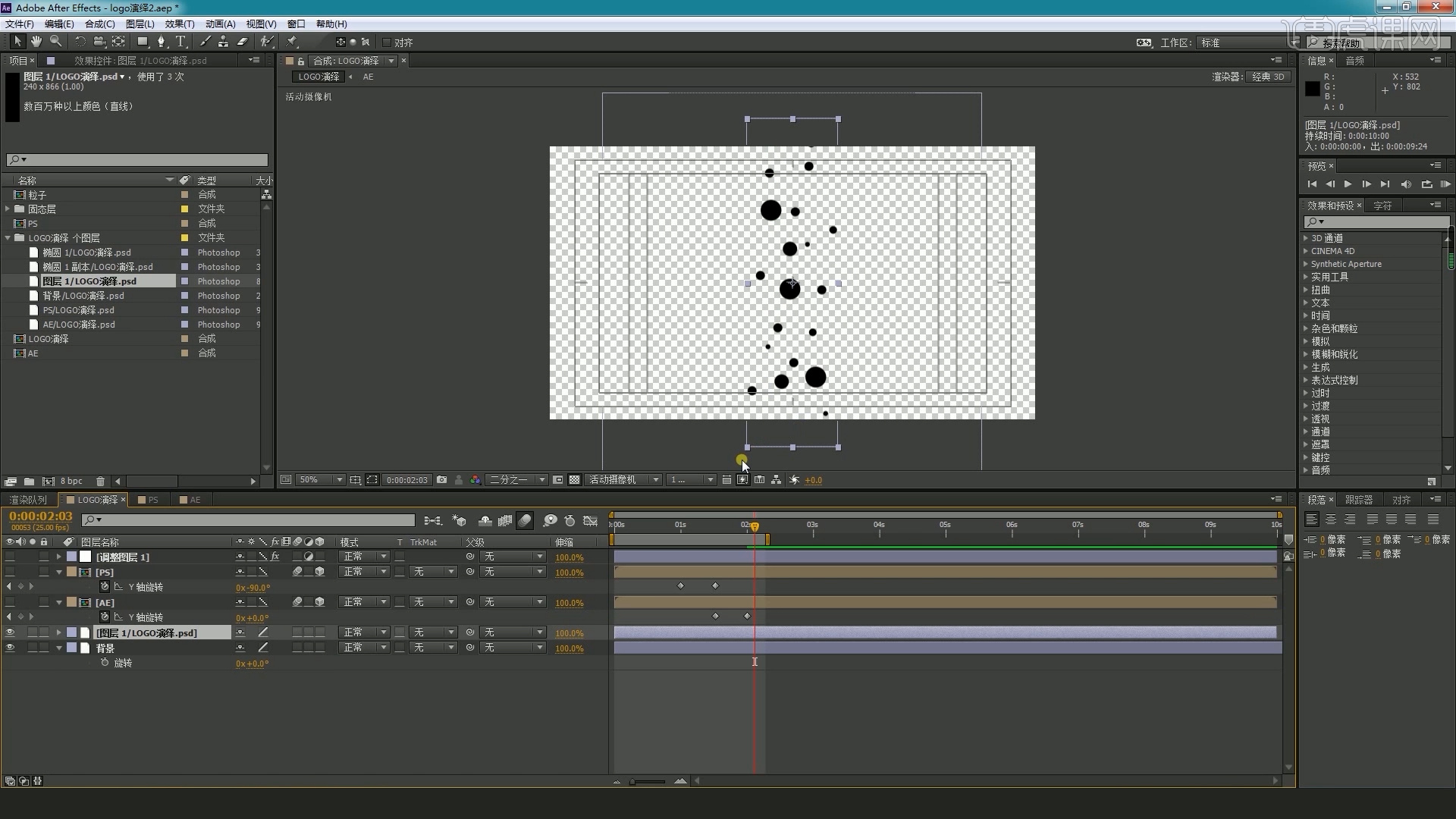The width and height of the screenshot is (1456, 819).
Task: Collapse the LOGO演绎 个图层 folder
Action: coord(8,238)
